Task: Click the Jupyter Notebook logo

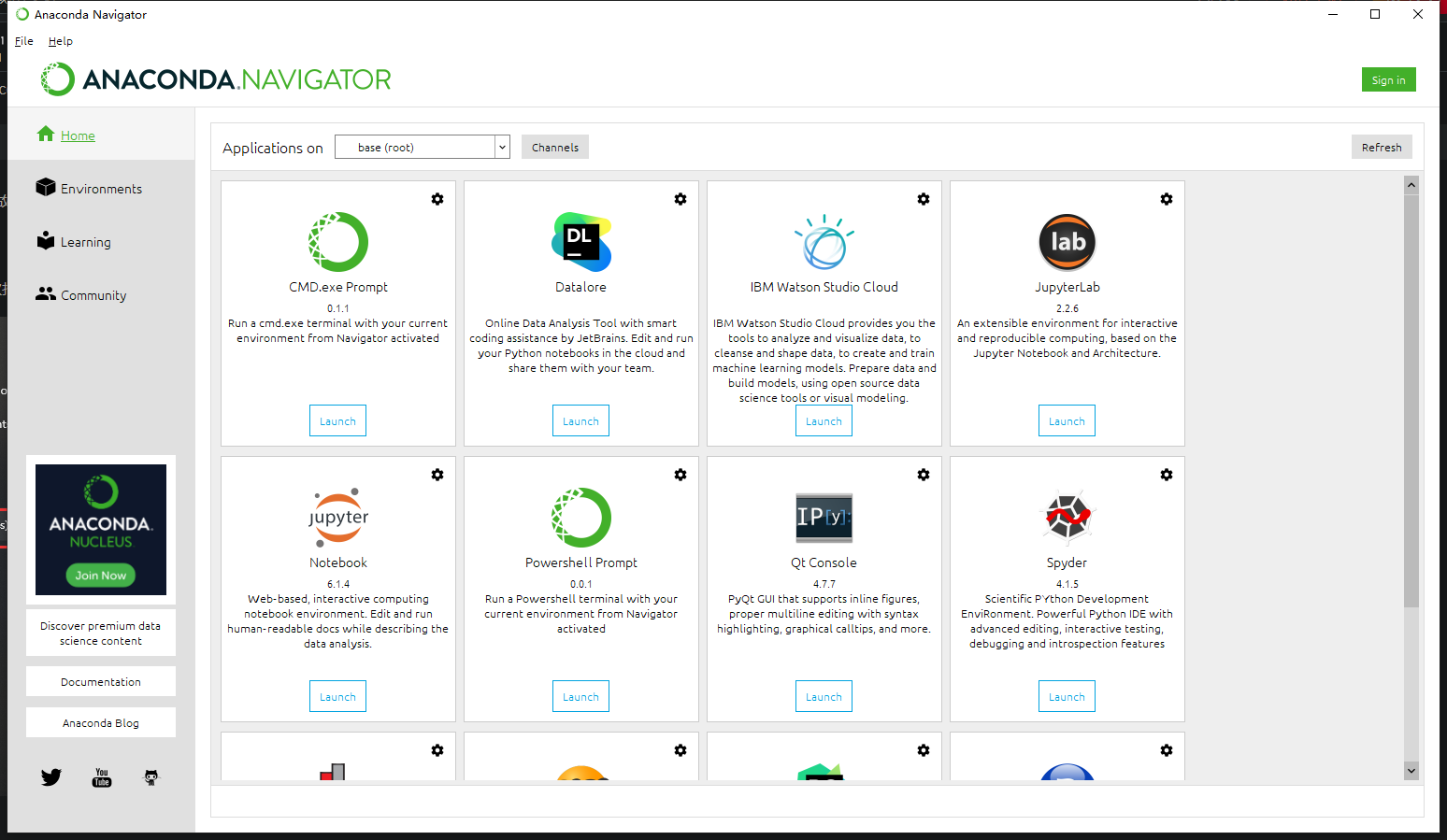Action: tap(338, 517)
